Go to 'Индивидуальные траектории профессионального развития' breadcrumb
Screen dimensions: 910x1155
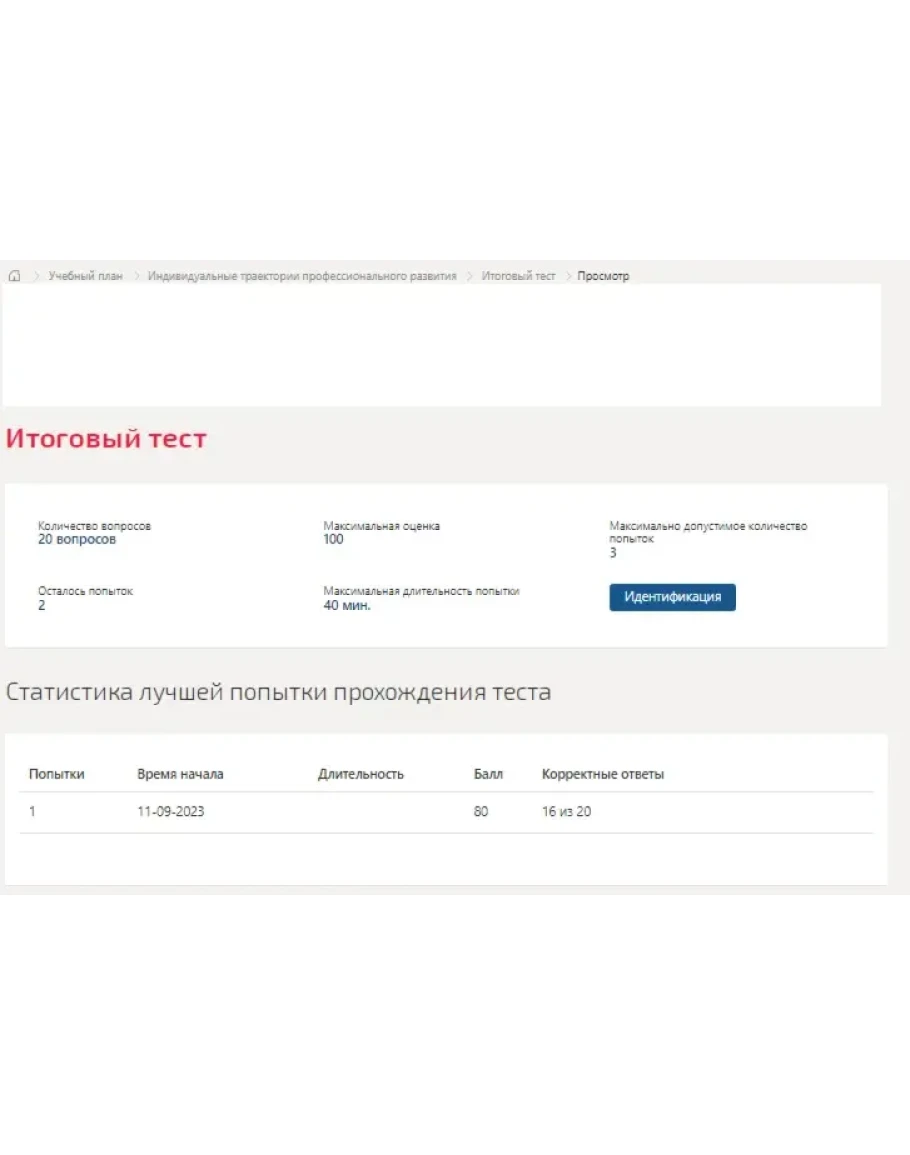click(x=302, y=276)
